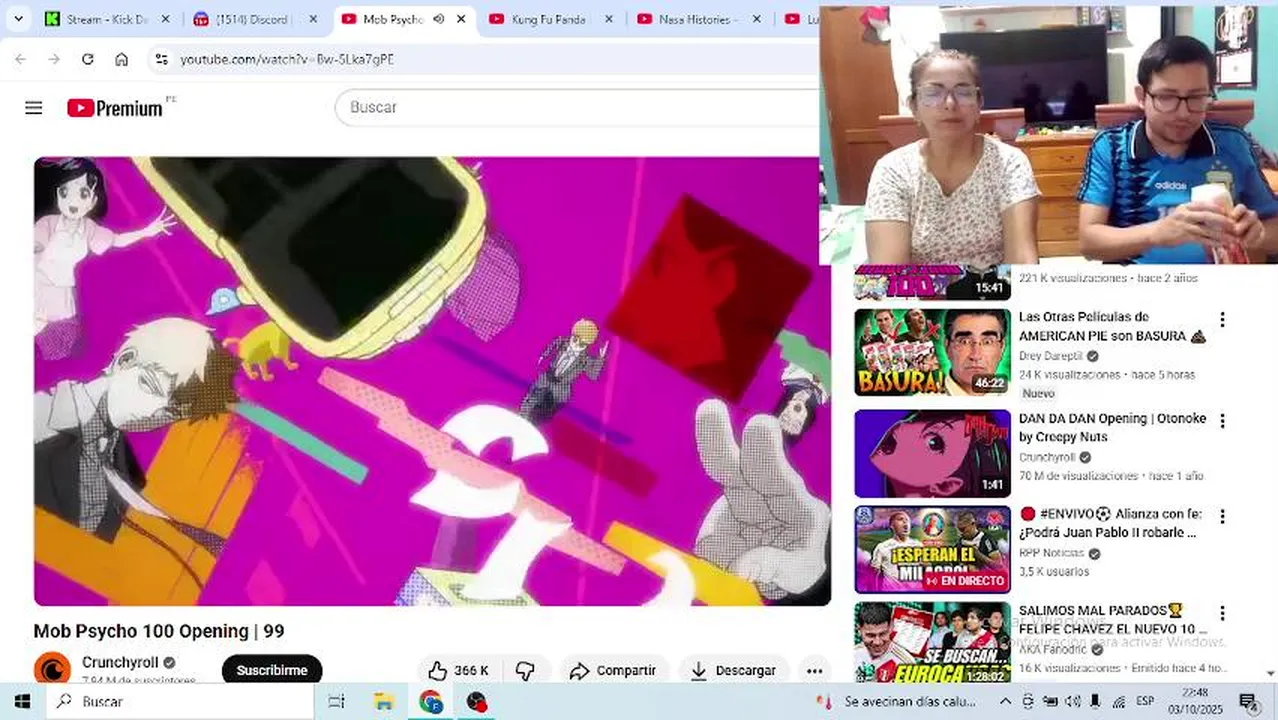Click the Windows taskbar Buscar search box
Image resolution: width=1278 pixels, height=720 pixels.
coord(179,702)
